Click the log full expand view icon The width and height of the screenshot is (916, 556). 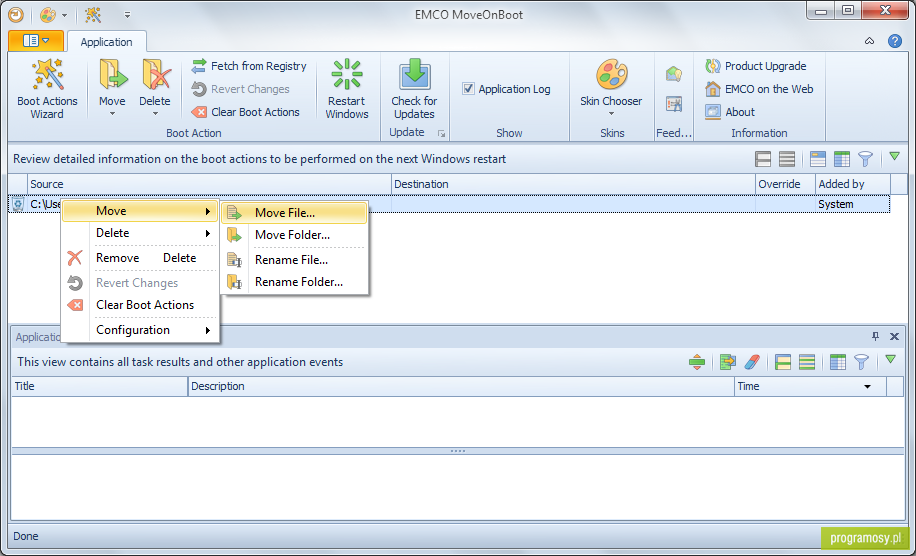click(783, 362)
